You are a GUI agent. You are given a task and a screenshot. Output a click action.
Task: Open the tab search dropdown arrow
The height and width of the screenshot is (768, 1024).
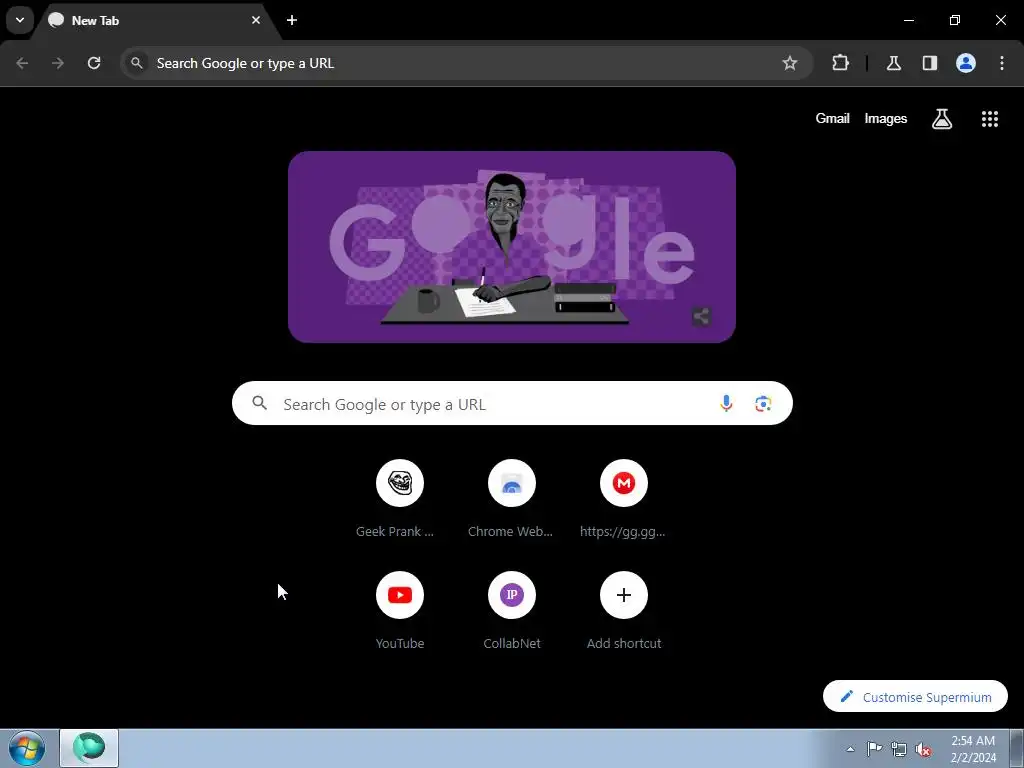20,20
